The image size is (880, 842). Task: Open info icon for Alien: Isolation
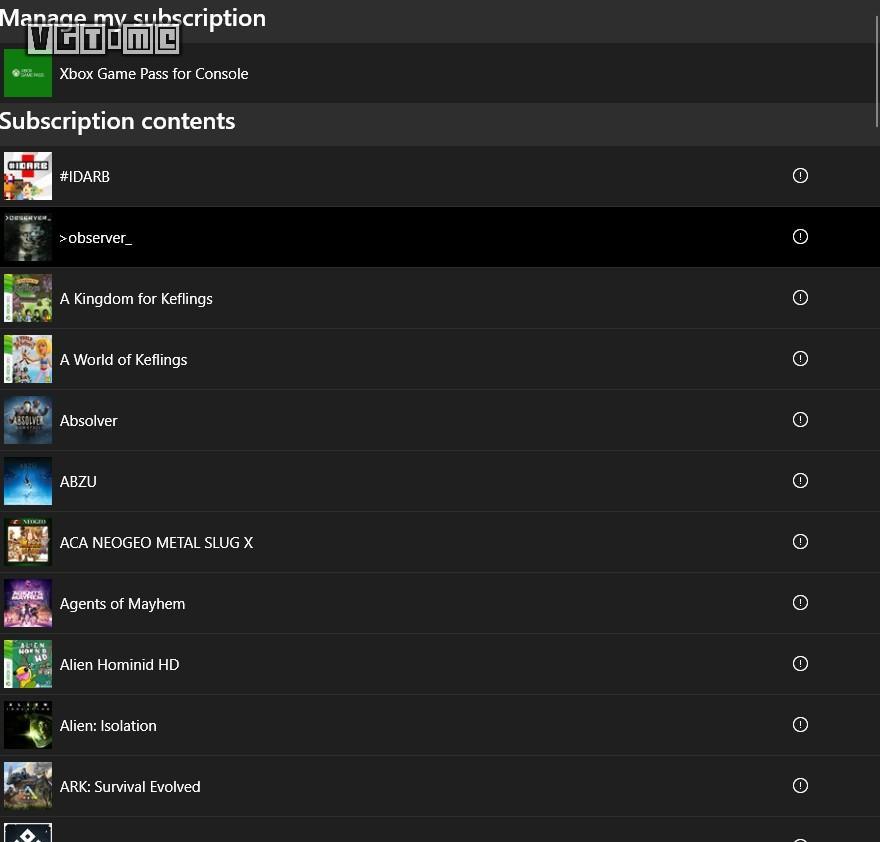point(800,725)
